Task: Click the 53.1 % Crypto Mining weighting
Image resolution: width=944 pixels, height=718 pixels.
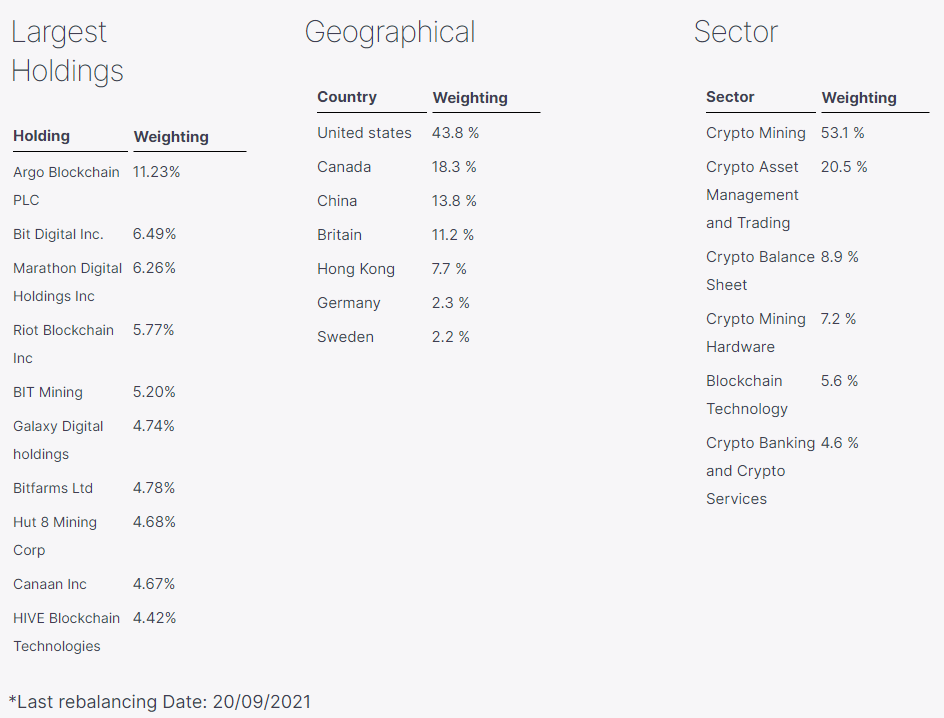Action: (843, 133)
